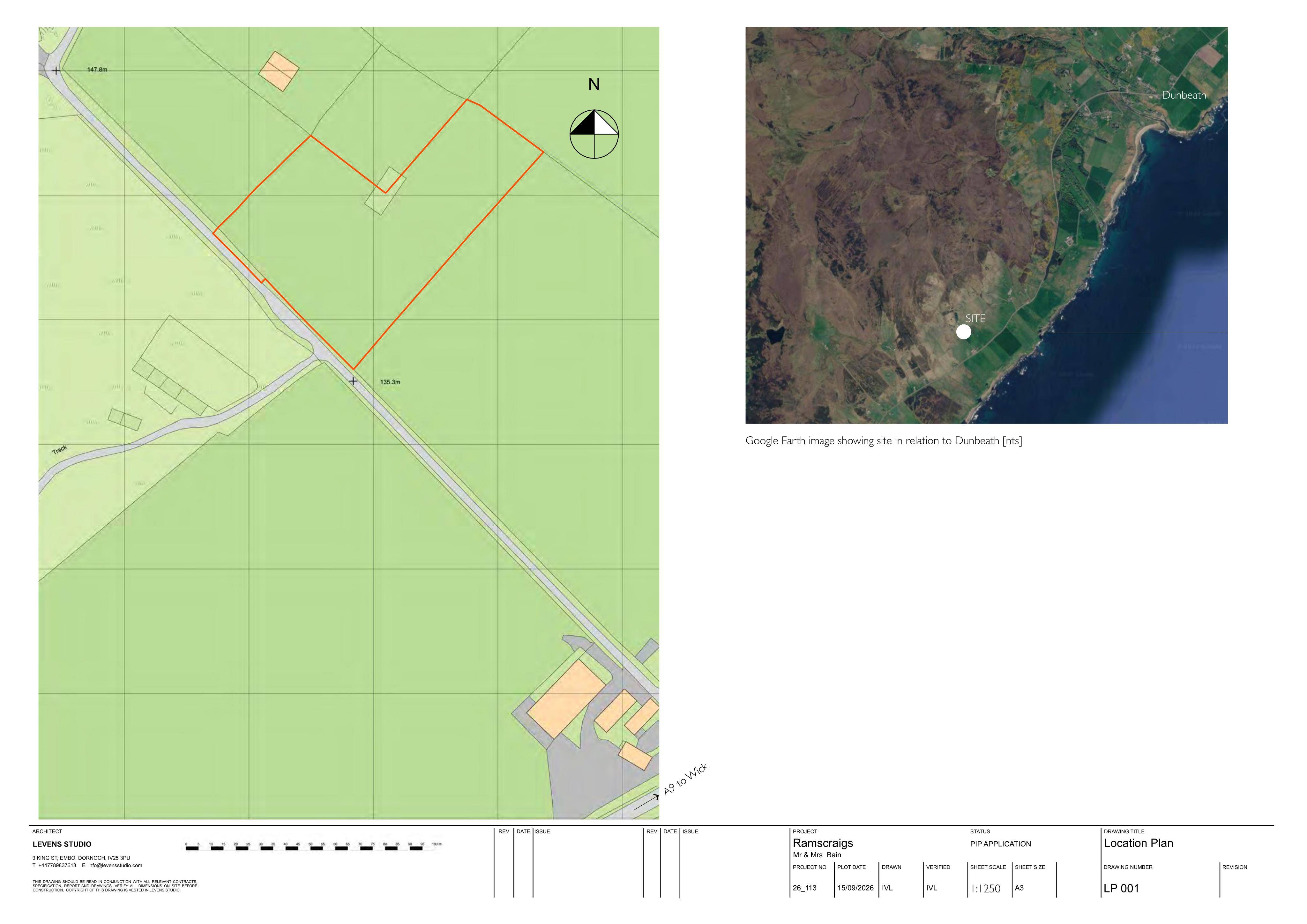Click the DRAWING NUMBER header

(1128, 867)
